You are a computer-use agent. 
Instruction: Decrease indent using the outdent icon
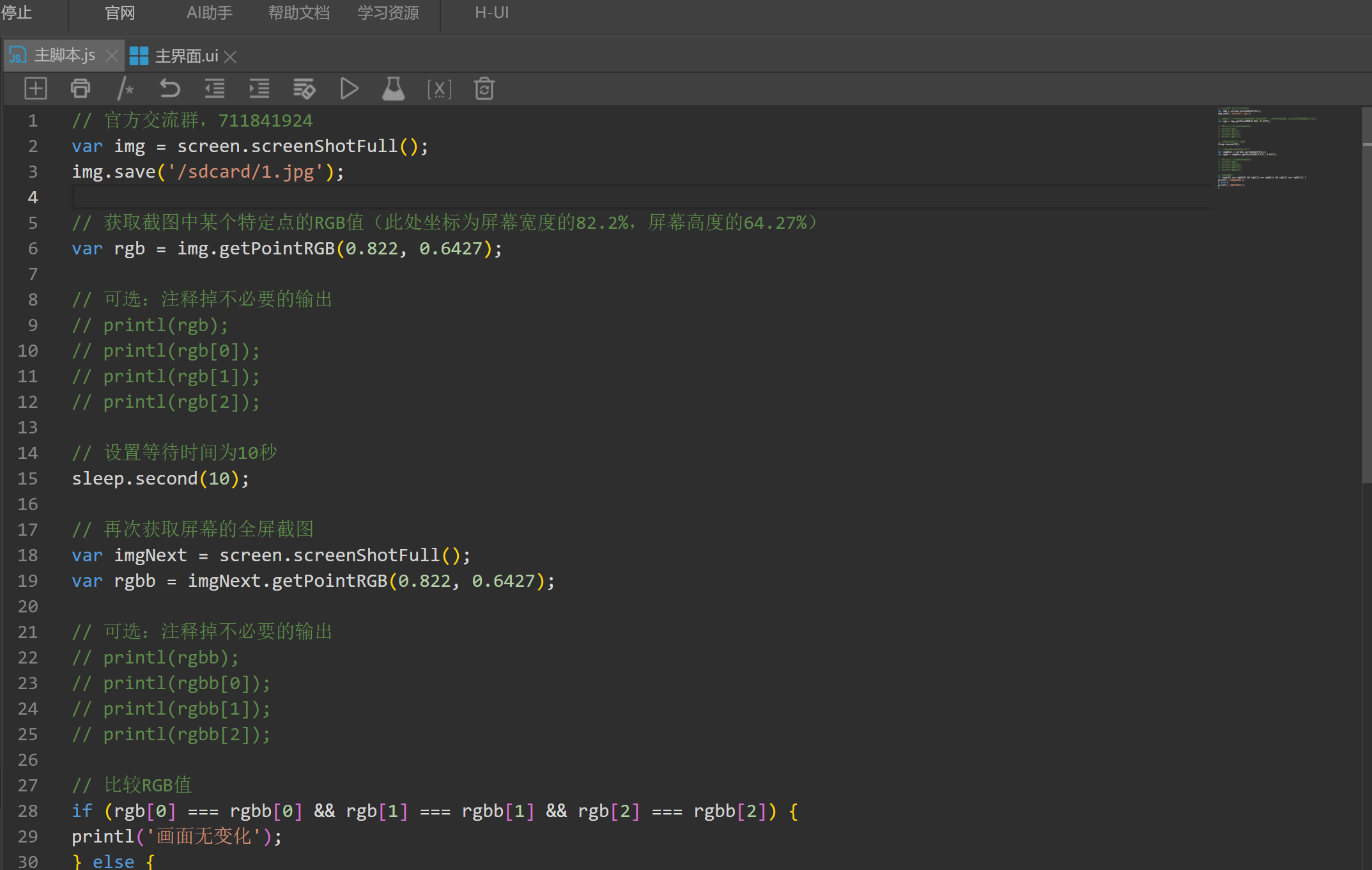(x=215, y=88)
